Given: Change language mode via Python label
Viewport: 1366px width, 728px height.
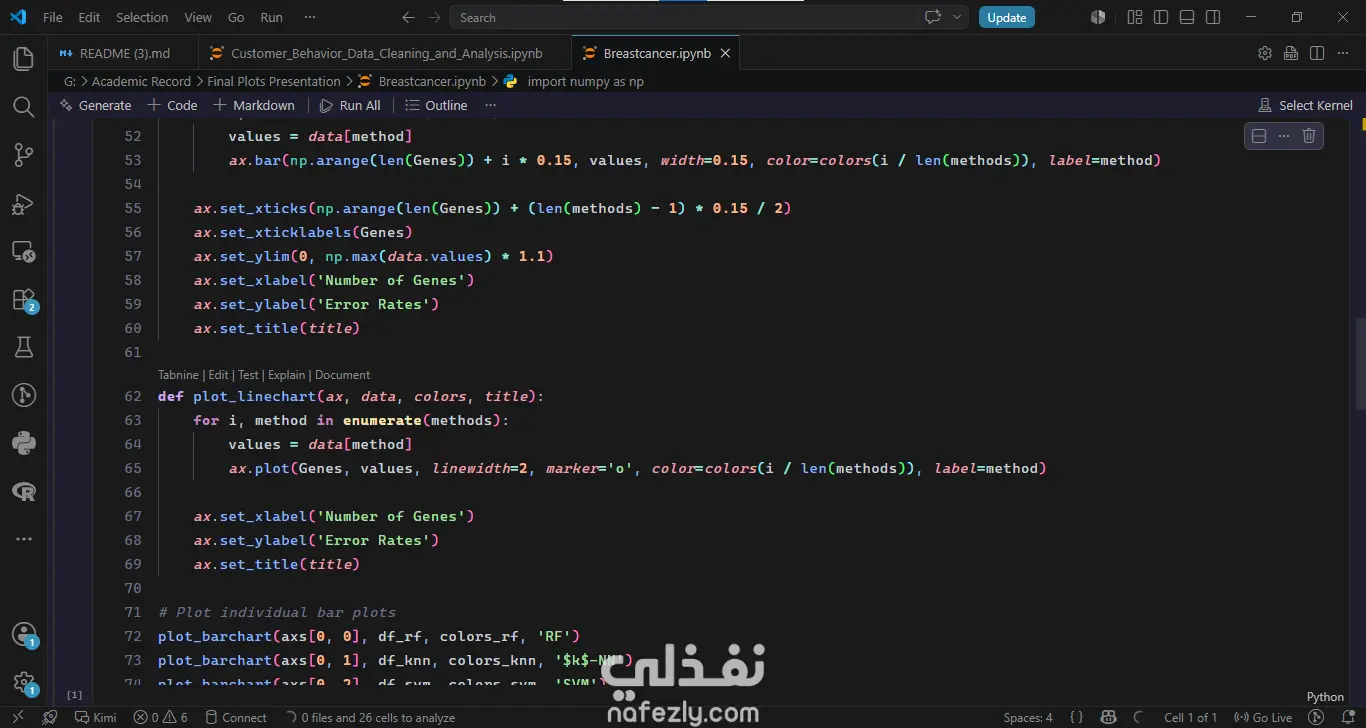Looking at the screenshot, I should point(1325,696).
